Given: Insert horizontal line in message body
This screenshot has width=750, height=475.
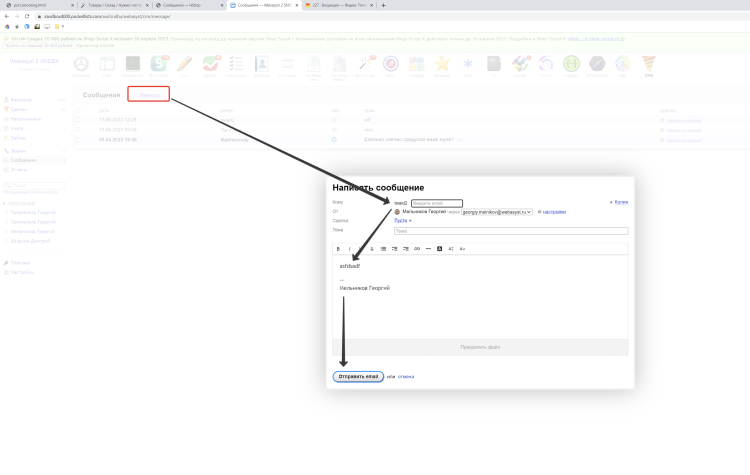Looking at the screenshot, I should tap(428, 248).
